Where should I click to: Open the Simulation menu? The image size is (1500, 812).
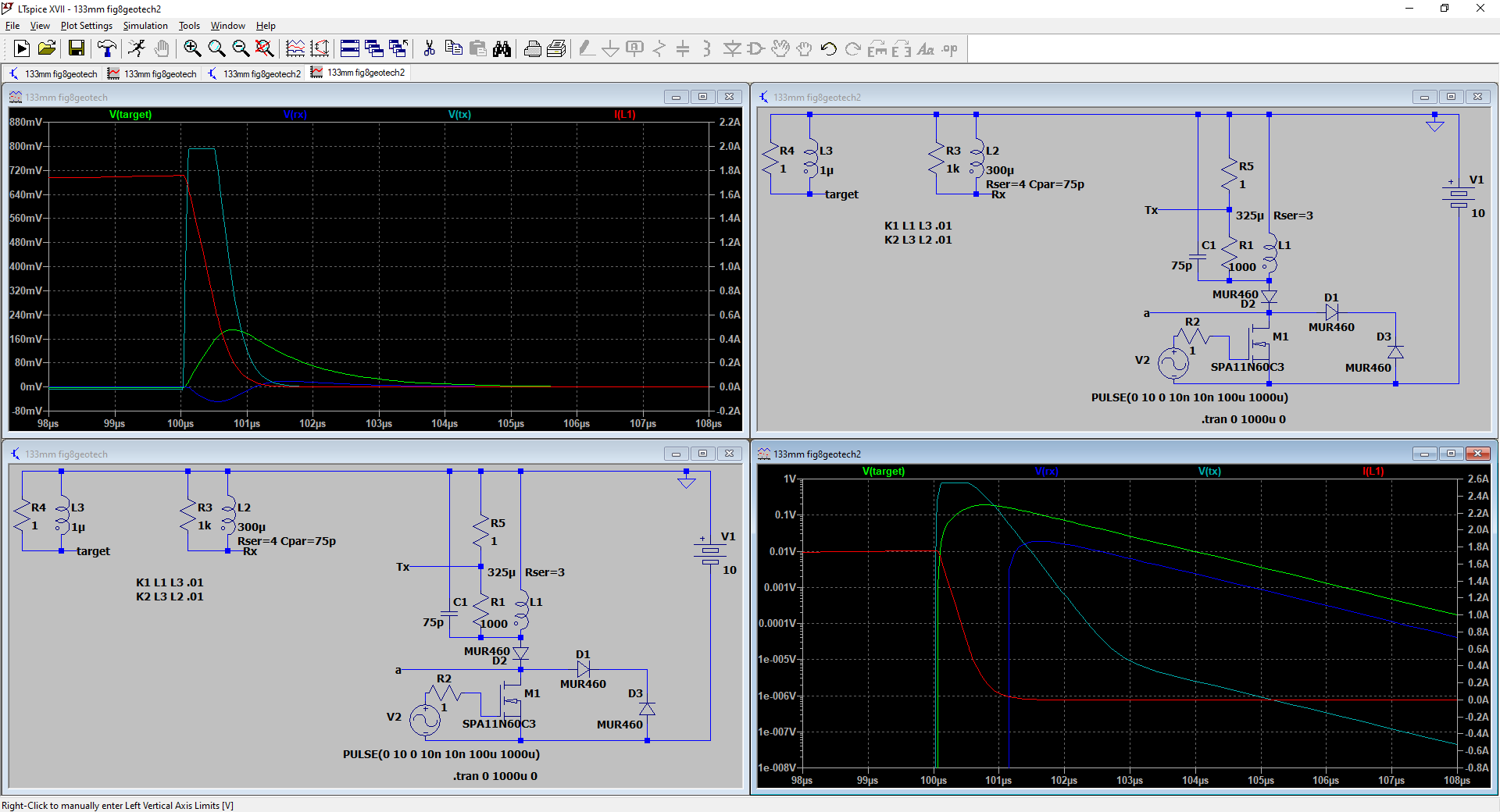coord(145,26)
